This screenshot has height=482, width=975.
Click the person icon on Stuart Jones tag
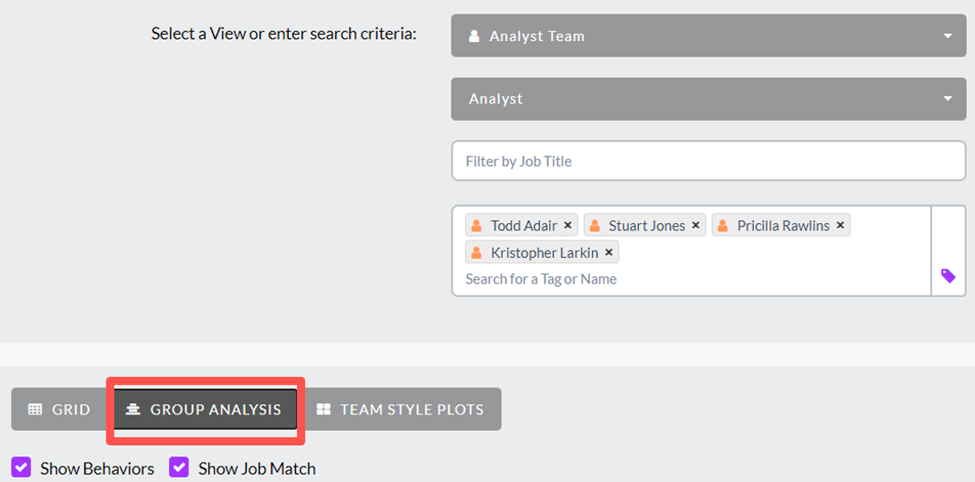595,226
